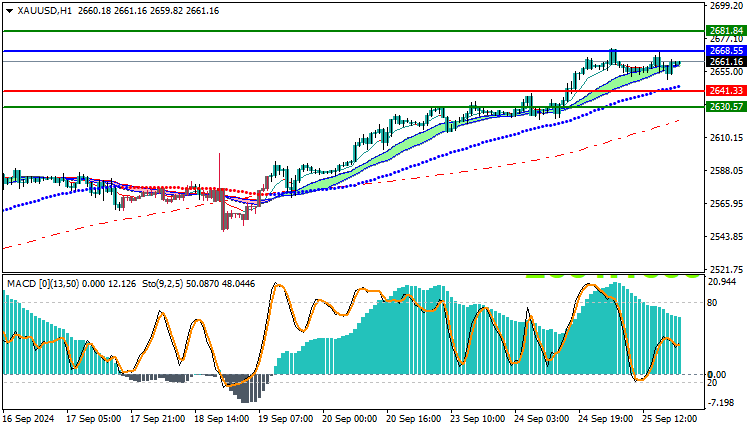Click the -7.198 indicator scale value
Viewport: 750px width, 430px height.
[721, 403]
